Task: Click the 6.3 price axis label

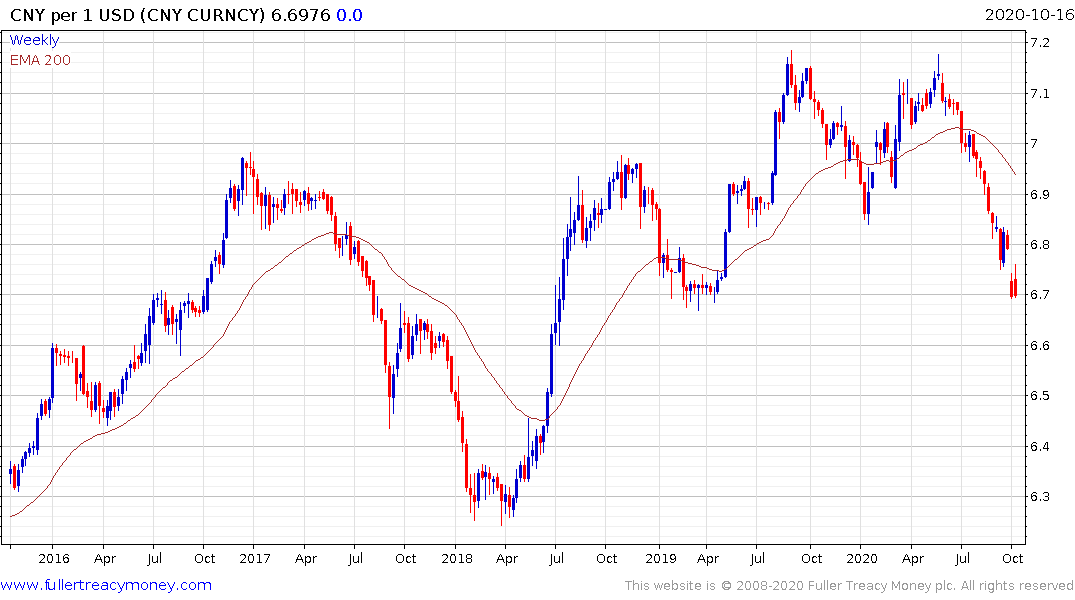Action: click(1040, 496)
